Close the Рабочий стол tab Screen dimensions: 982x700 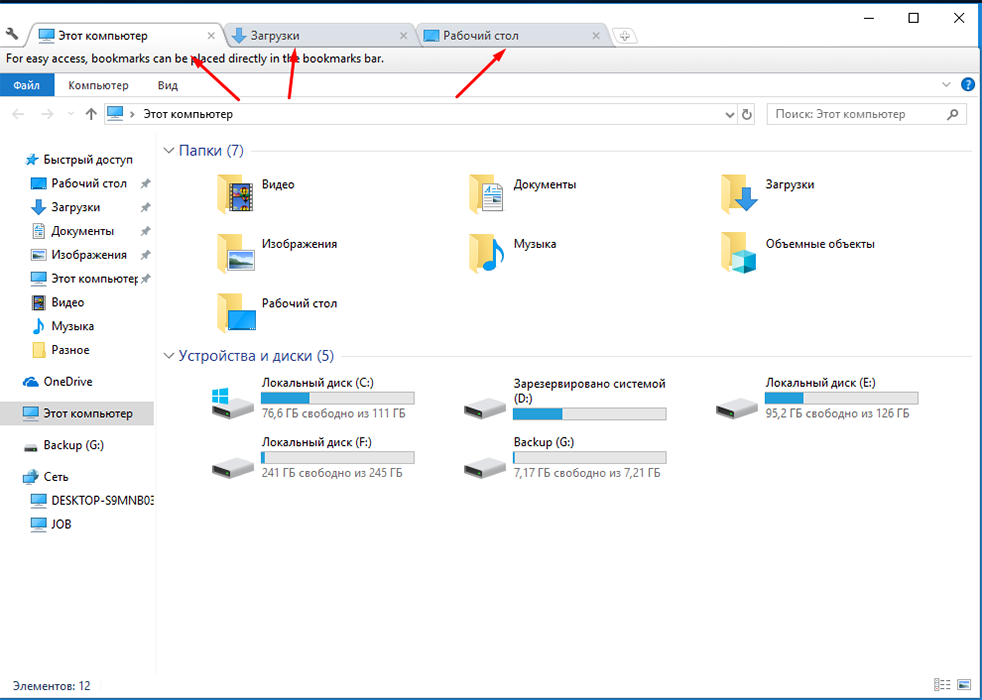(x=596, y=36)
